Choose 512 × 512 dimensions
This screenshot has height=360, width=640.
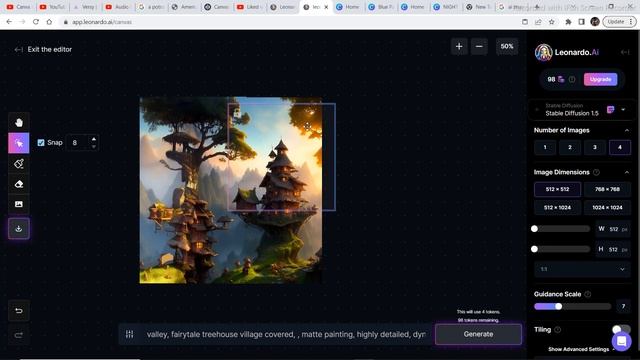coord(557,189)
